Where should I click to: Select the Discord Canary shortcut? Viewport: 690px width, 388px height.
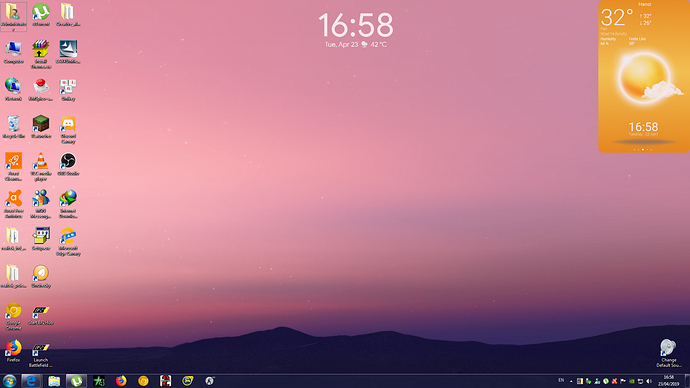click(68, 129)
